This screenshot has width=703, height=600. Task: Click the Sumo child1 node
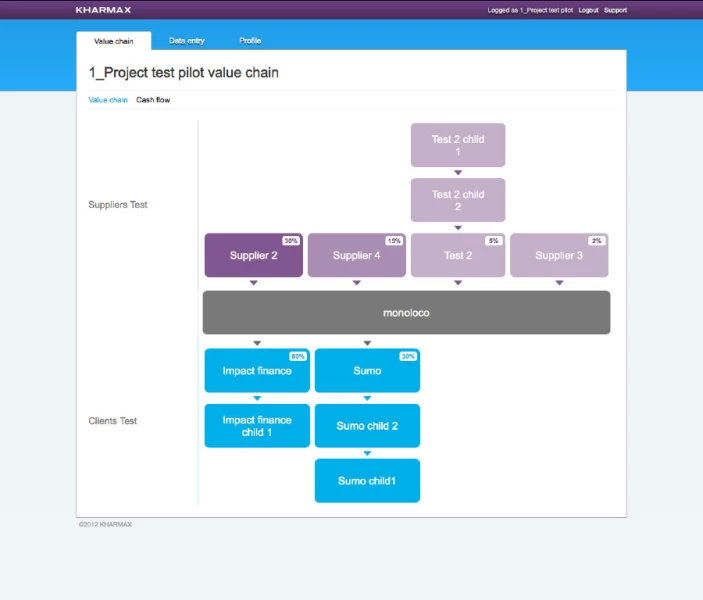click(367, 481)
